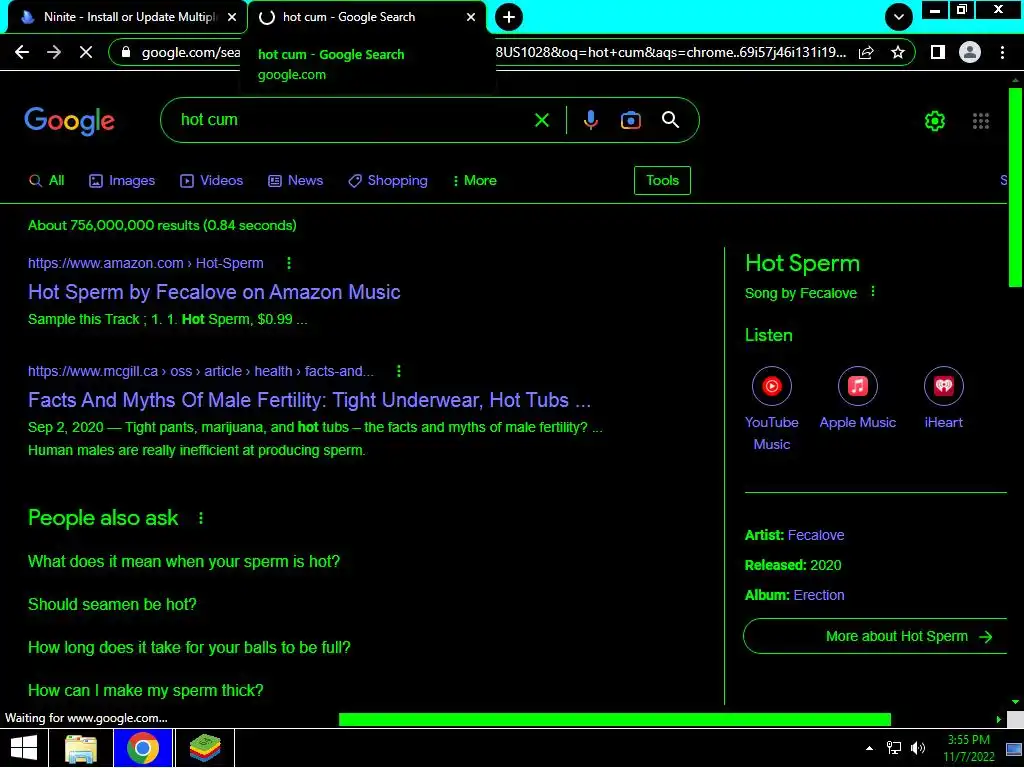Open the taskbar clock and date
Viewport: 1024px width, 768px height.
(968, 748)
